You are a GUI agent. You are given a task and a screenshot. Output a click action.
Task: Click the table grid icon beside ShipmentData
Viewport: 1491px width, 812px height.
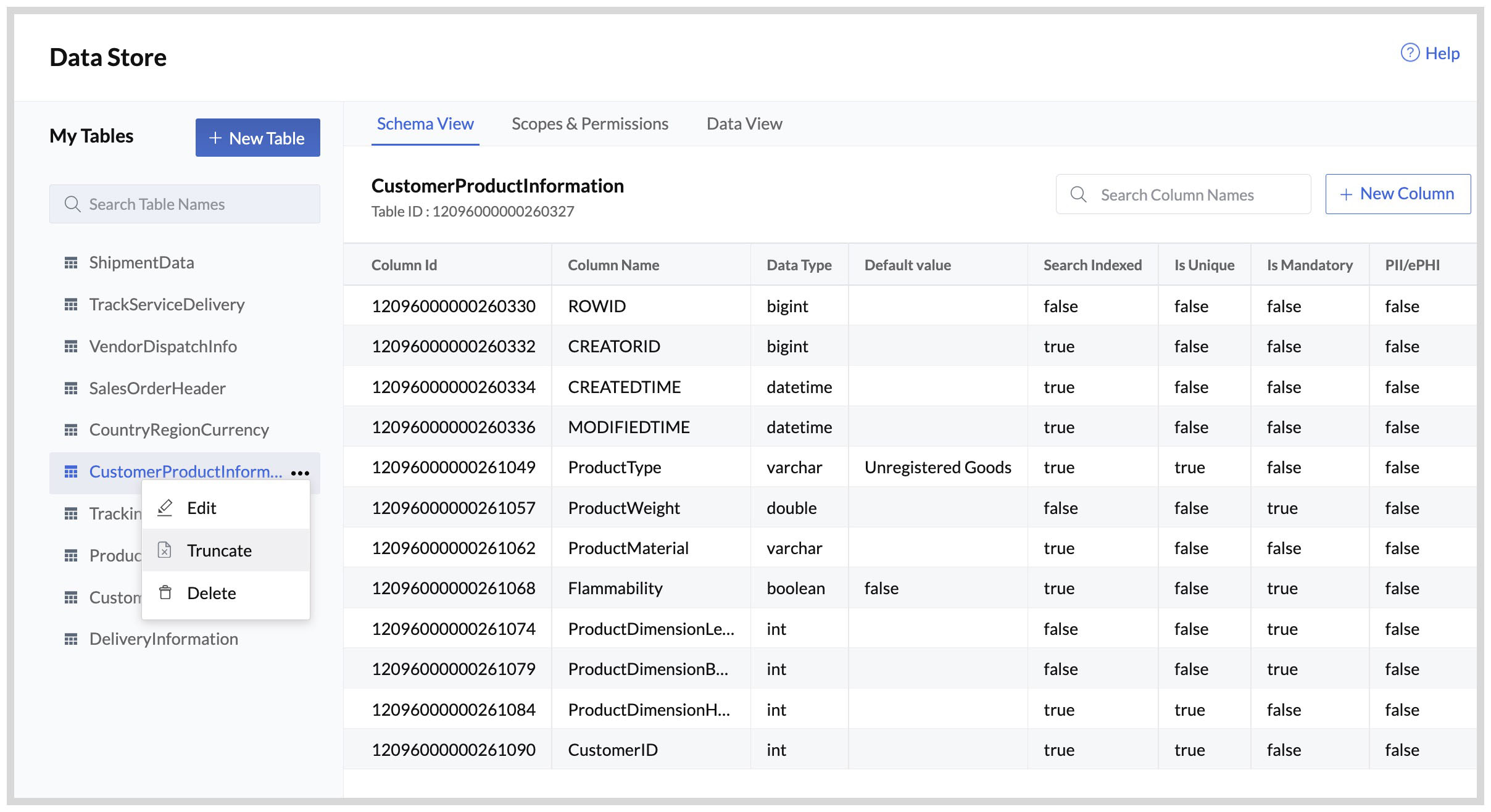coord(71,262)
